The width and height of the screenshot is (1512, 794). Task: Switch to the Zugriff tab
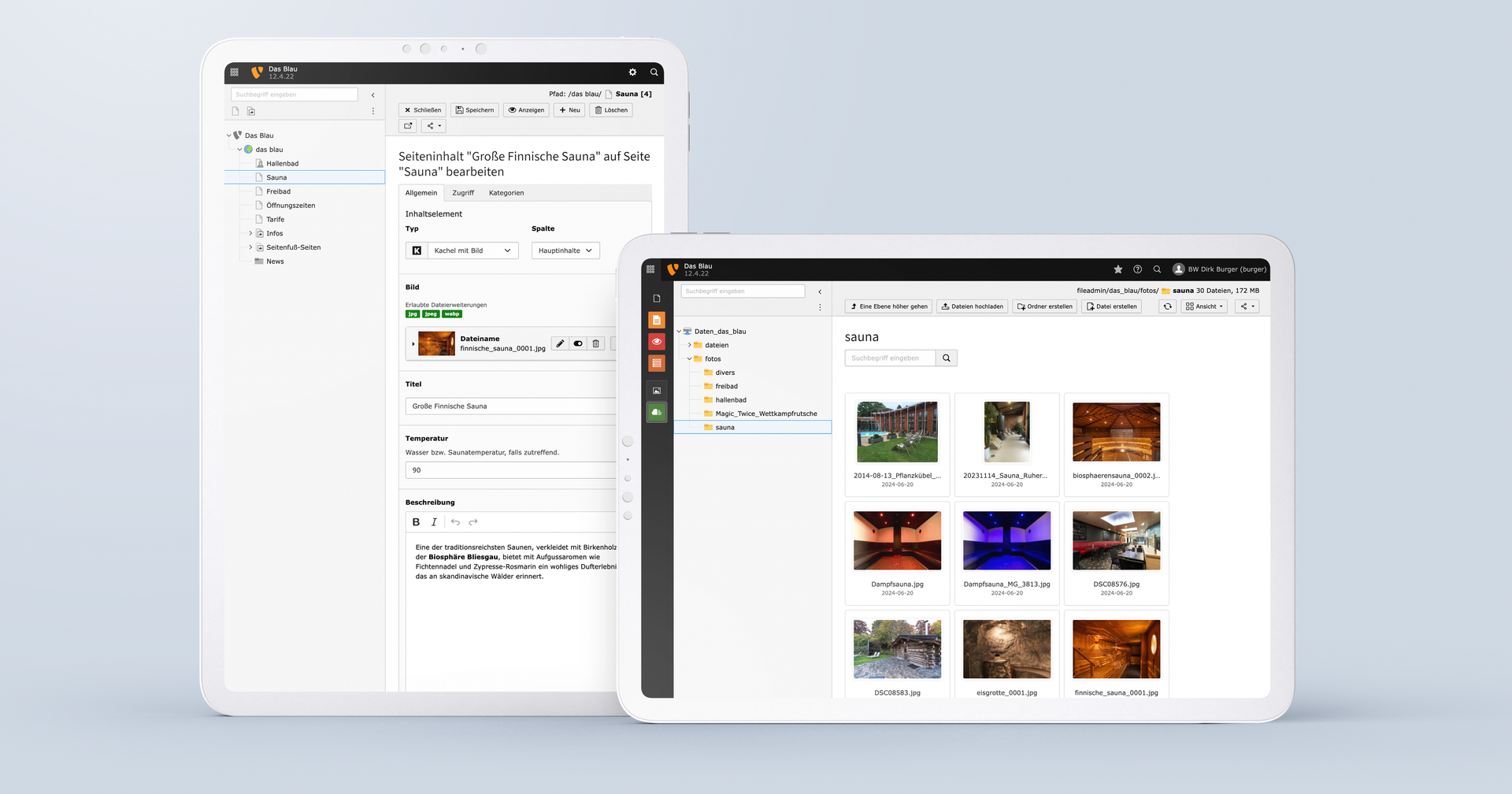463,193
